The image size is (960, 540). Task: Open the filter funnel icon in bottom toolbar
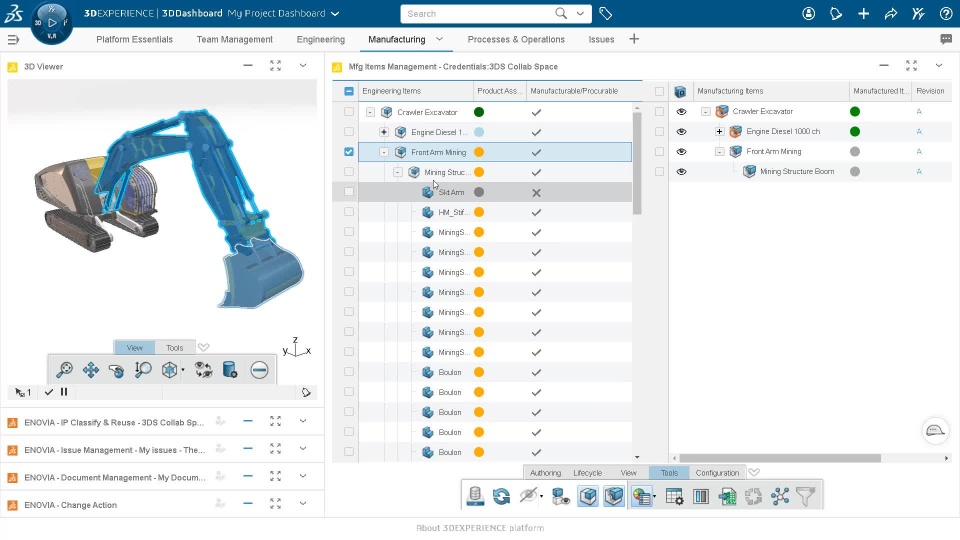pyautogui.click(x=806, y=496)
